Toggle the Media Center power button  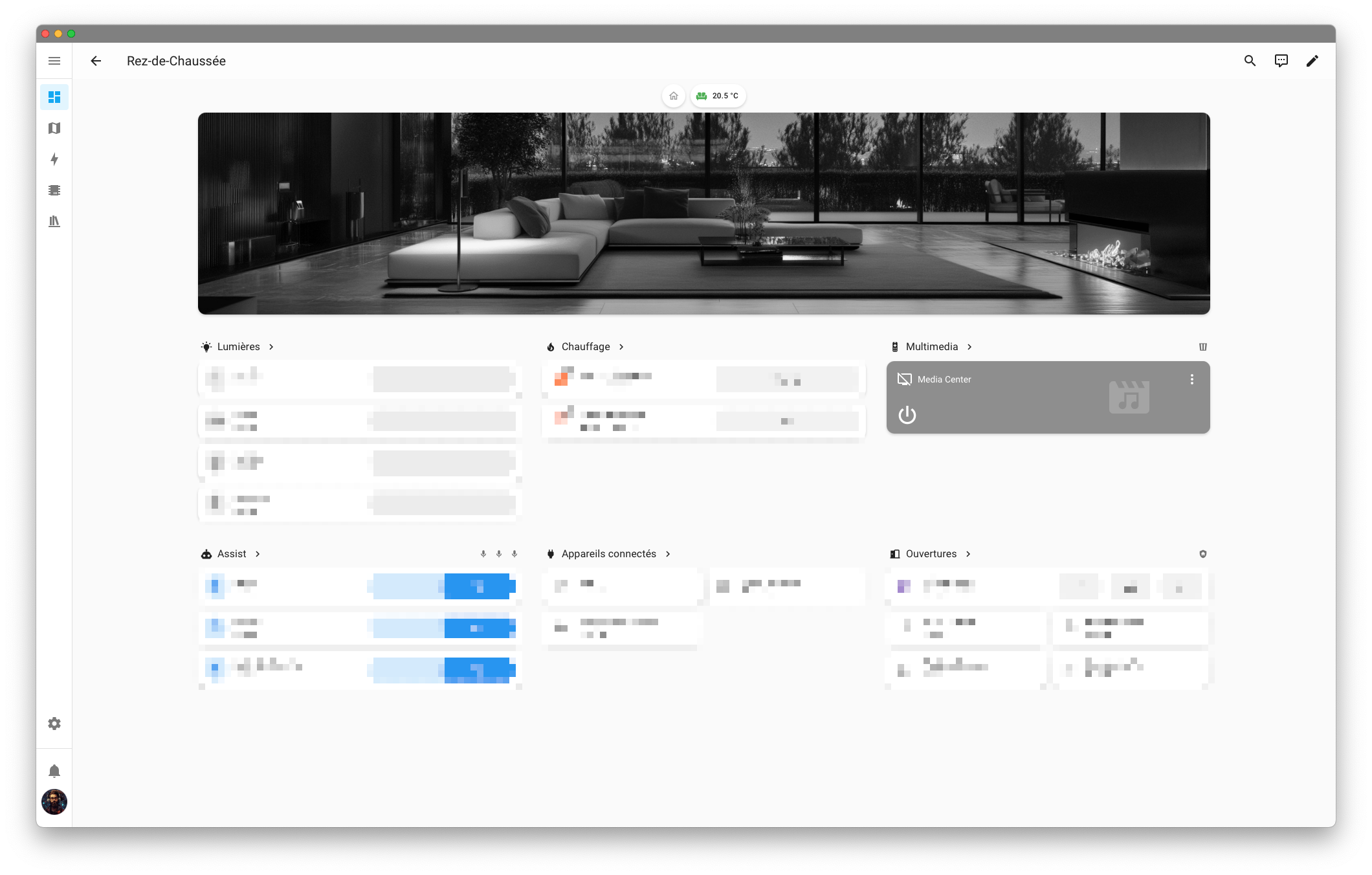tap(907, 415)
